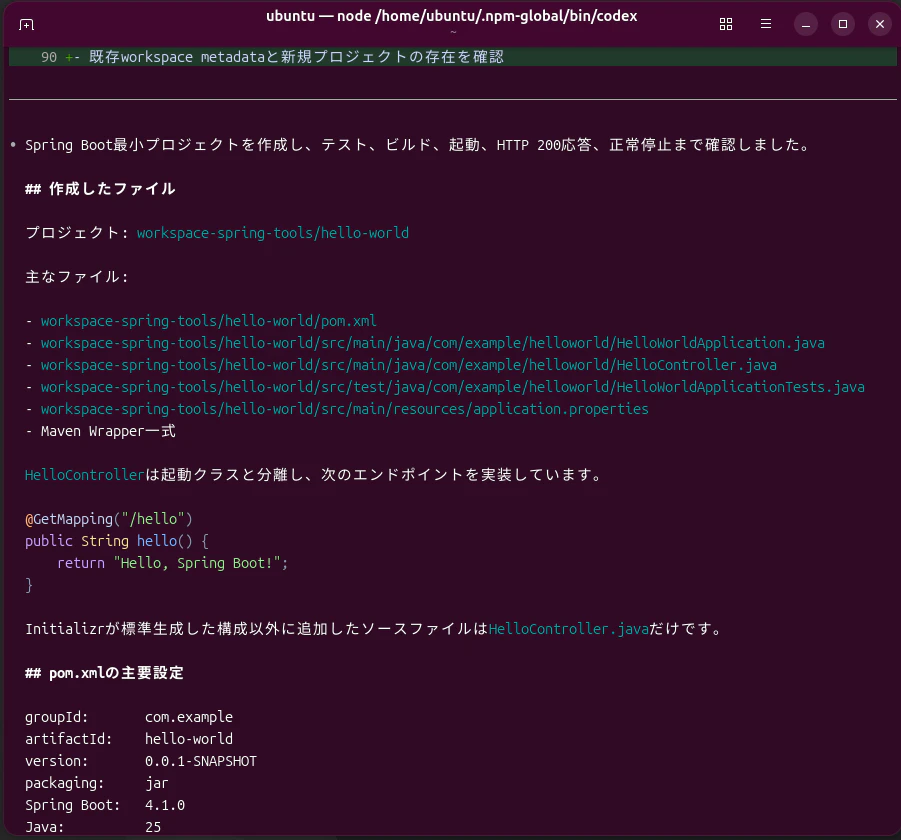The width and height of the screenshot is (901, 840).
Task: Open the terminal hamburger menu
Action: (765, 24)
